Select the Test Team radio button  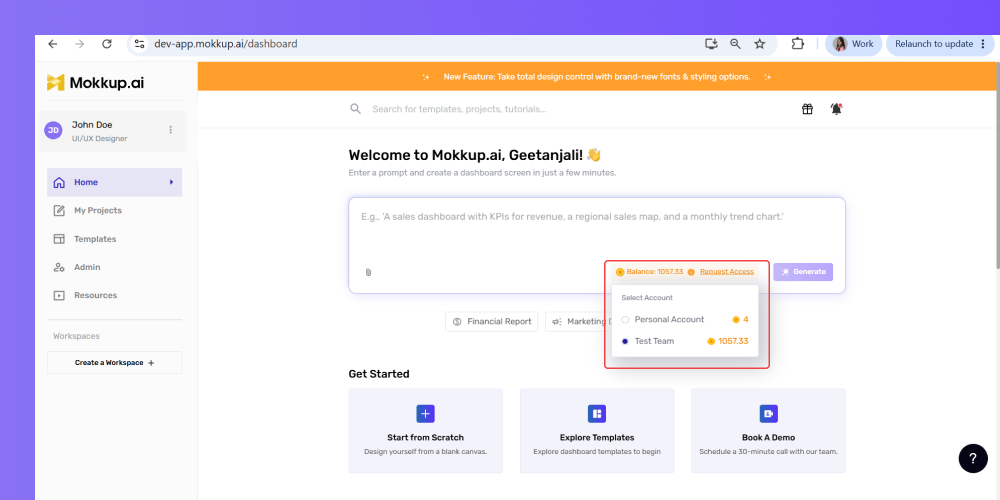pyautogui.click(x=625, y=342)
